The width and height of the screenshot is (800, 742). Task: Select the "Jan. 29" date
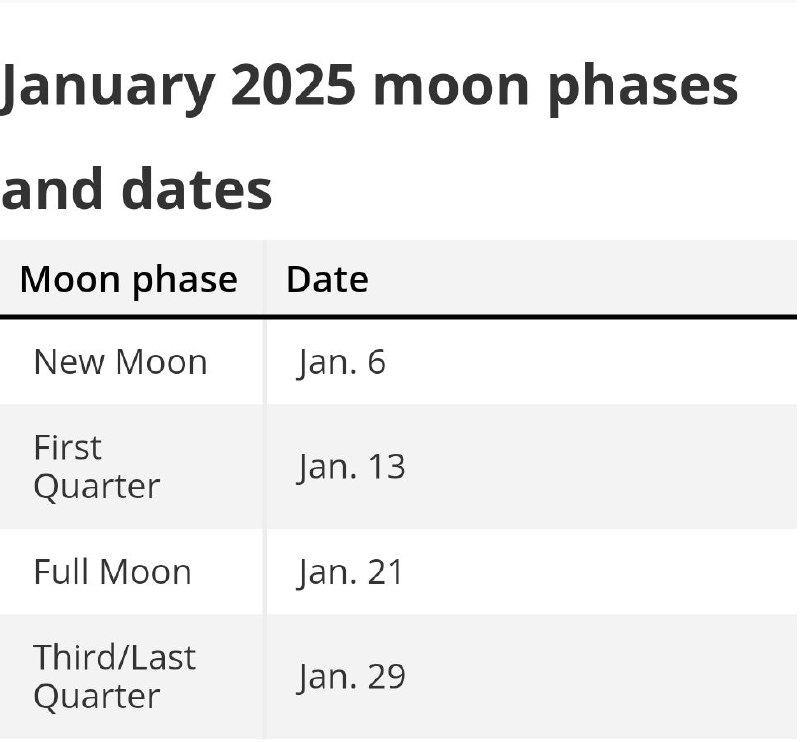pyautogui.click(x=351, y=677)
